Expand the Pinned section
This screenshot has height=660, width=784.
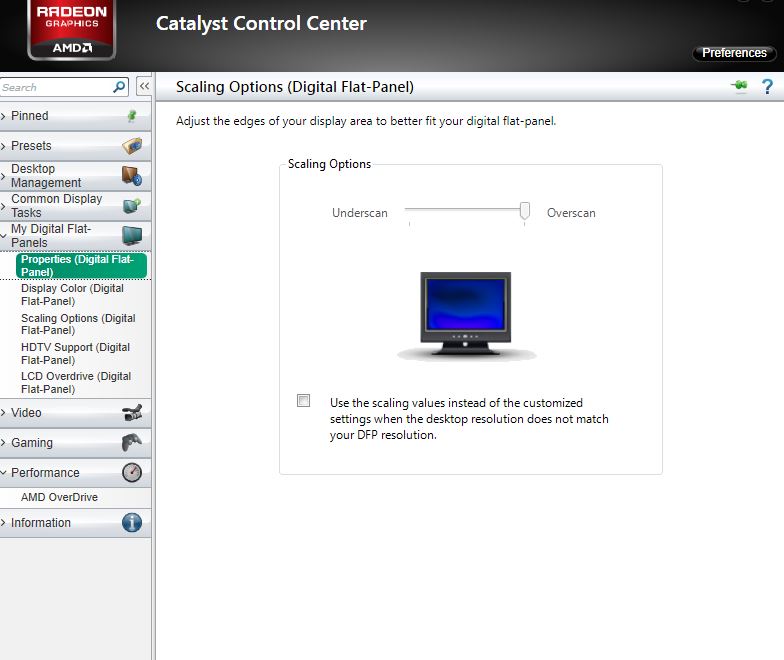4,116
